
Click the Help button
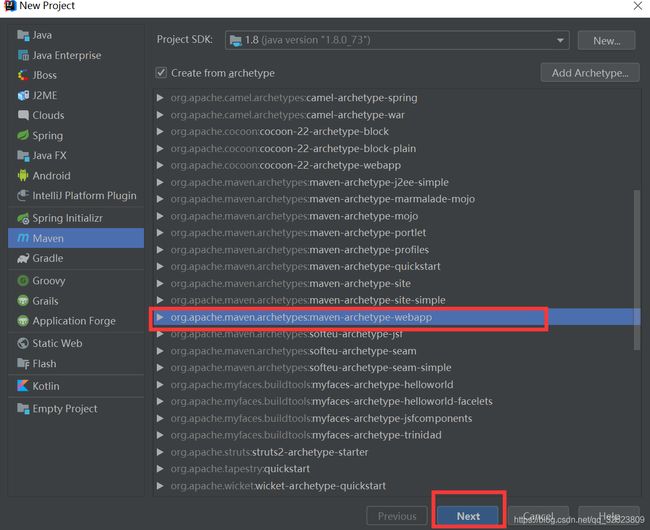pyautogui.click(x=609, y=516)
